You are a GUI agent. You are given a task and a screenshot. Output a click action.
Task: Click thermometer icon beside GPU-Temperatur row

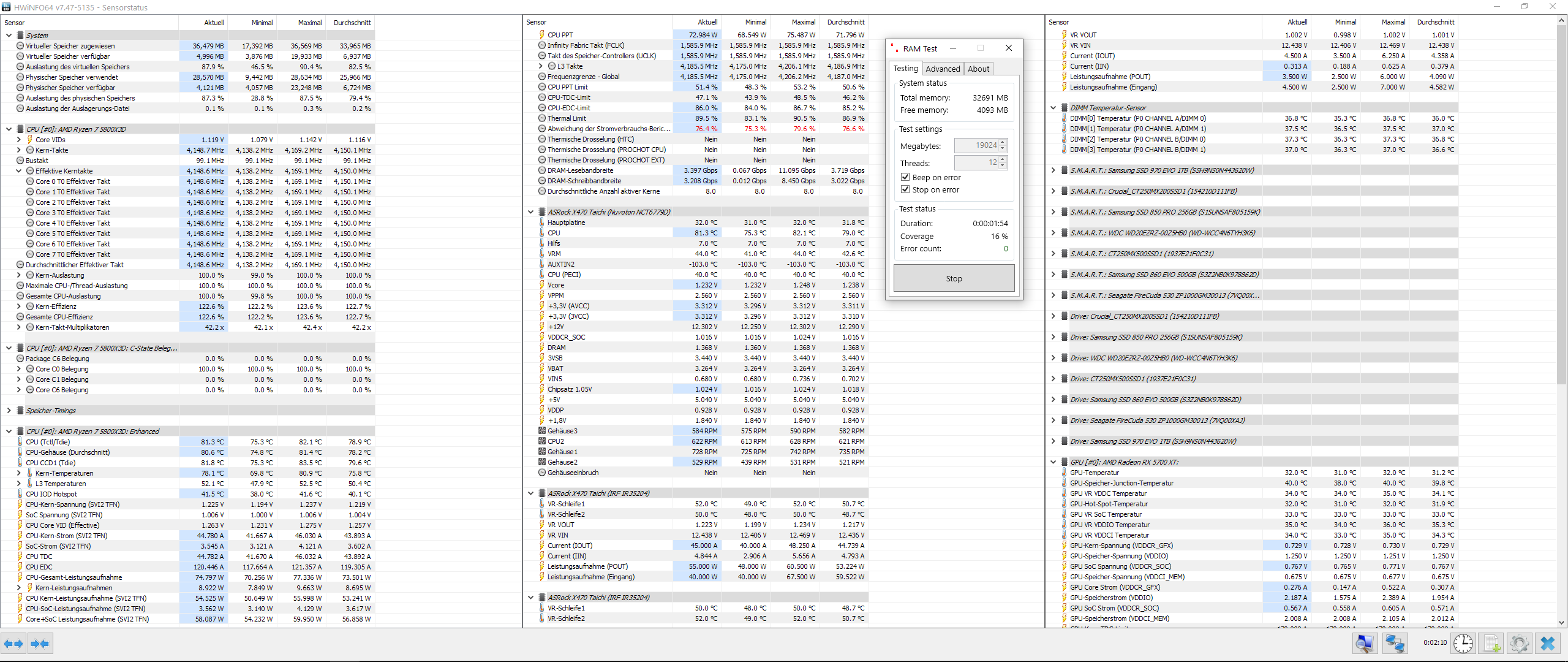pos(1064,472)
